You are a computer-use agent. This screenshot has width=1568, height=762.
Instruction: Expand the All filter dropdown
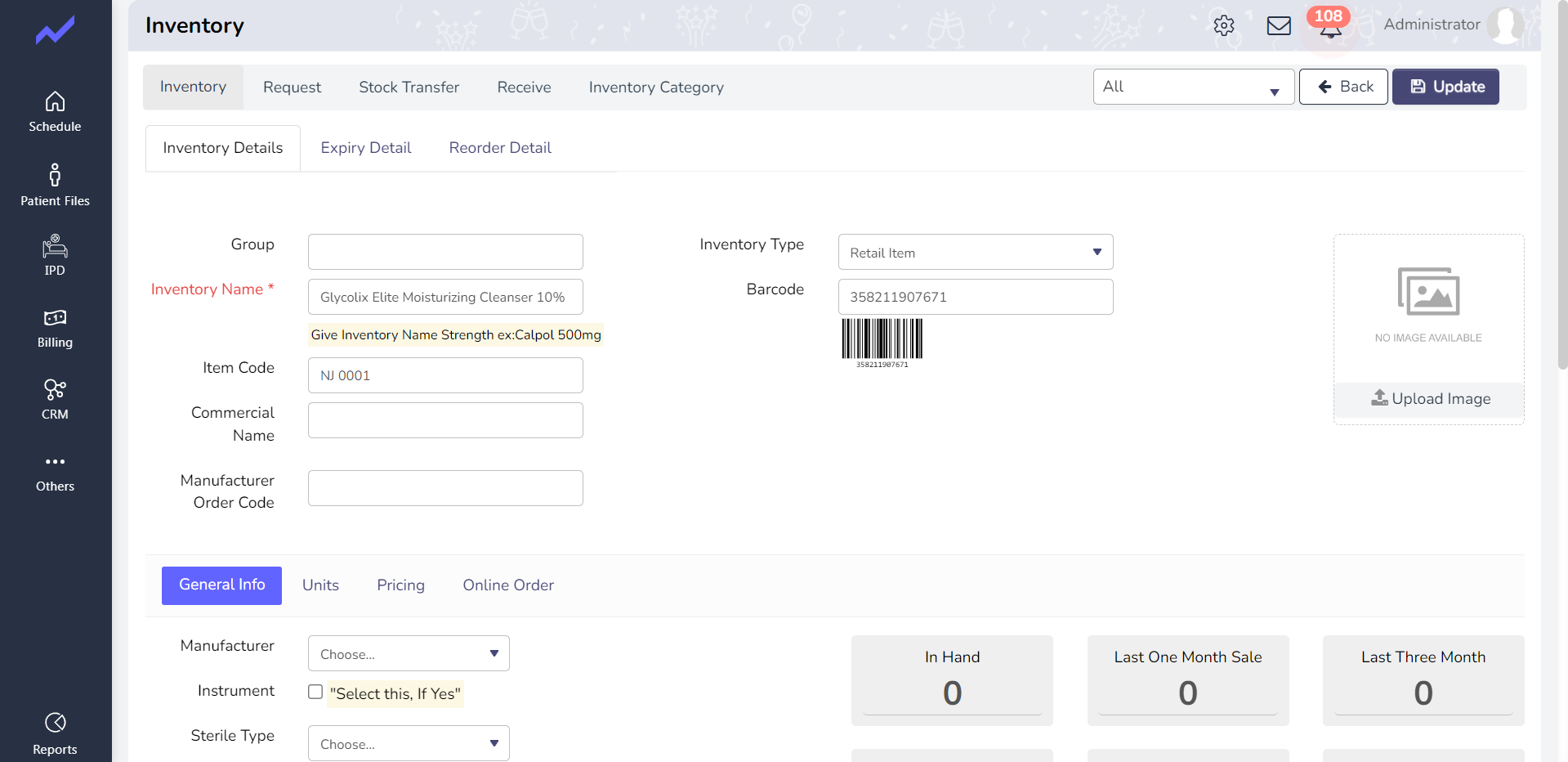[x=1194, y=87]
